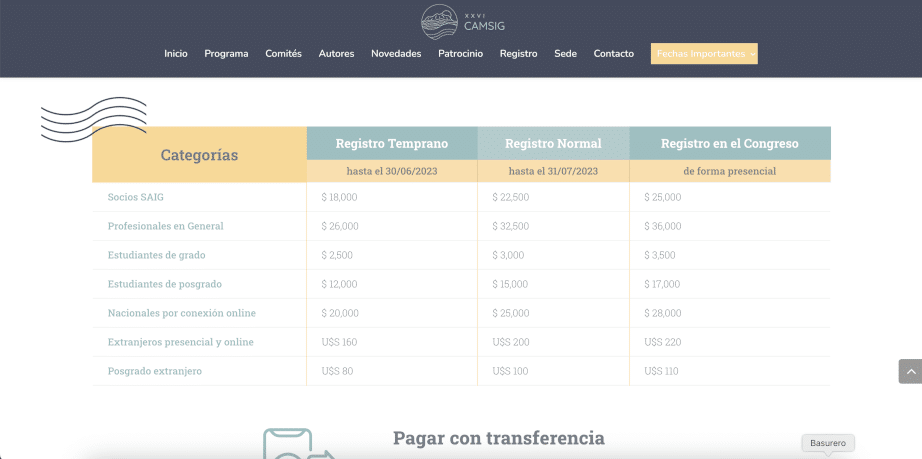Go to the Inicio page
The image size is (922, 459).
176,54
